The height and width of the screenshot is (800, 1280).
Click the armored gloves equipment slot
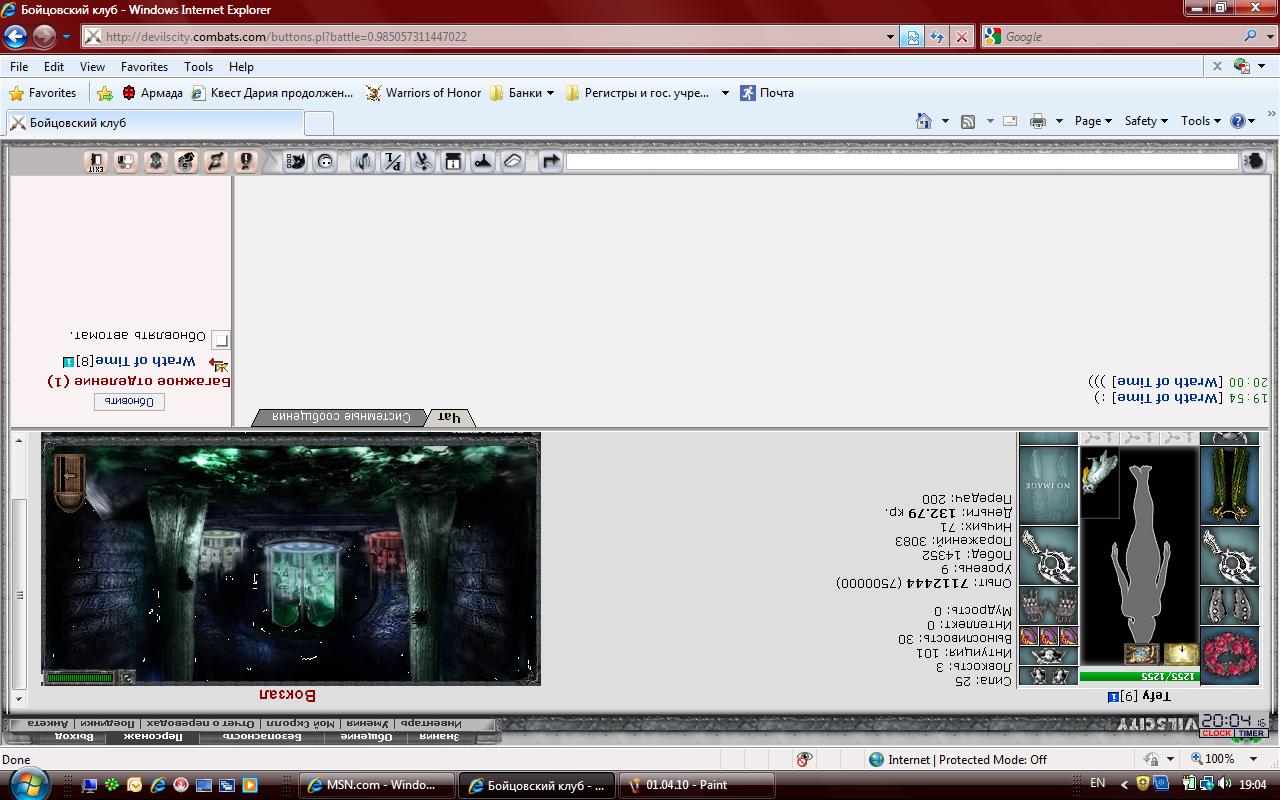pos(1048,605)
